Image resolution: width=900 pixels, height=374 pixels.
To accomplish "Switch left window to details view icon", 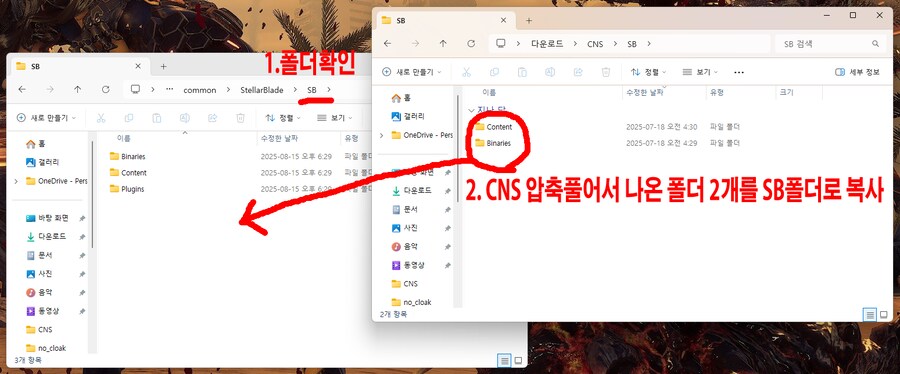I will [x=505, y=360].
